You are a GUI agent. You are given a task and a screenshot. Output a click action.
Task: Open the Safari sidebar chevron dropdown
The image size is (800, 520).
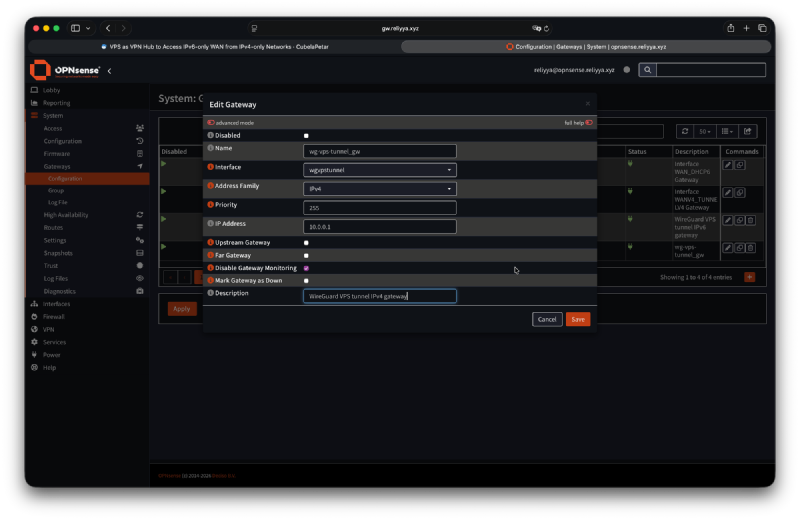coord(88,29)
